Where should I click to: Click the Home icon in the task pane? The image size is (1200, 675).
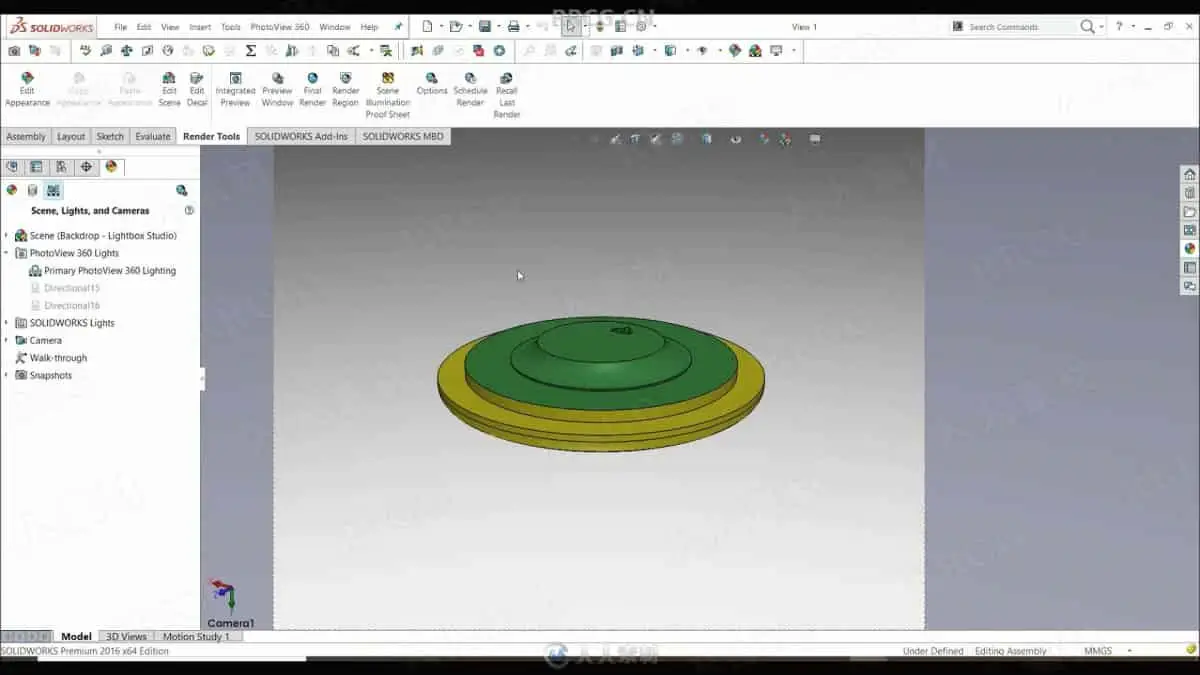point(1189,174)
